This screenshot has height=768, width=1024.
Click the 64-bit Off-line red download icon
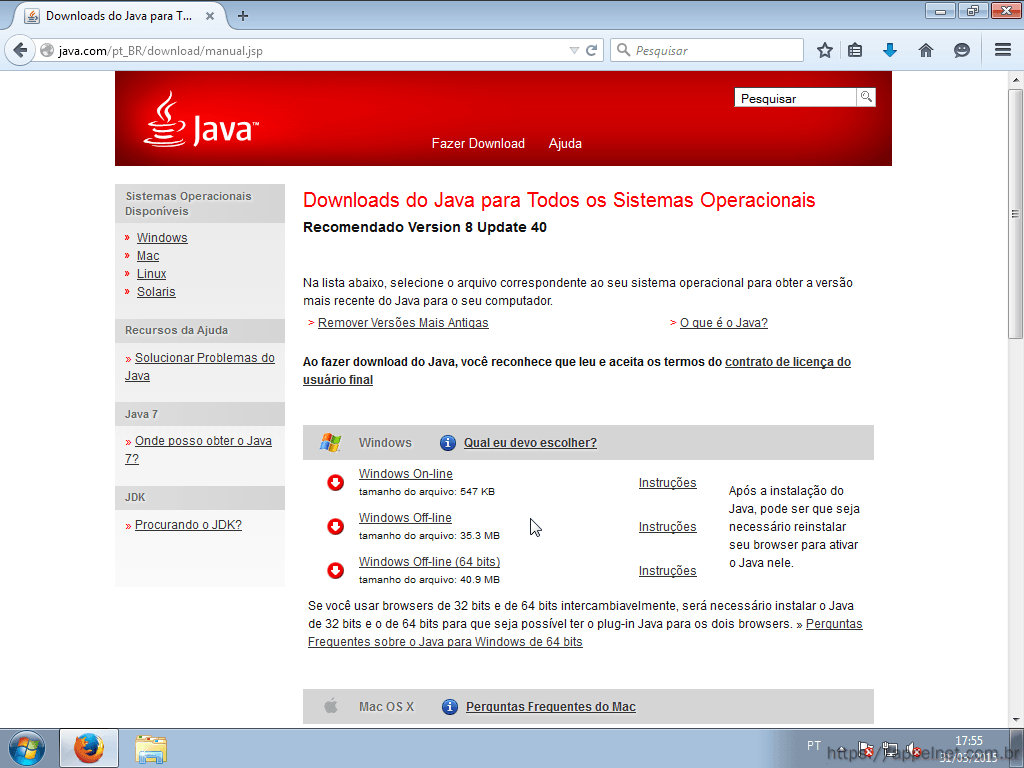pyautogui.click(x=336, y=571)
